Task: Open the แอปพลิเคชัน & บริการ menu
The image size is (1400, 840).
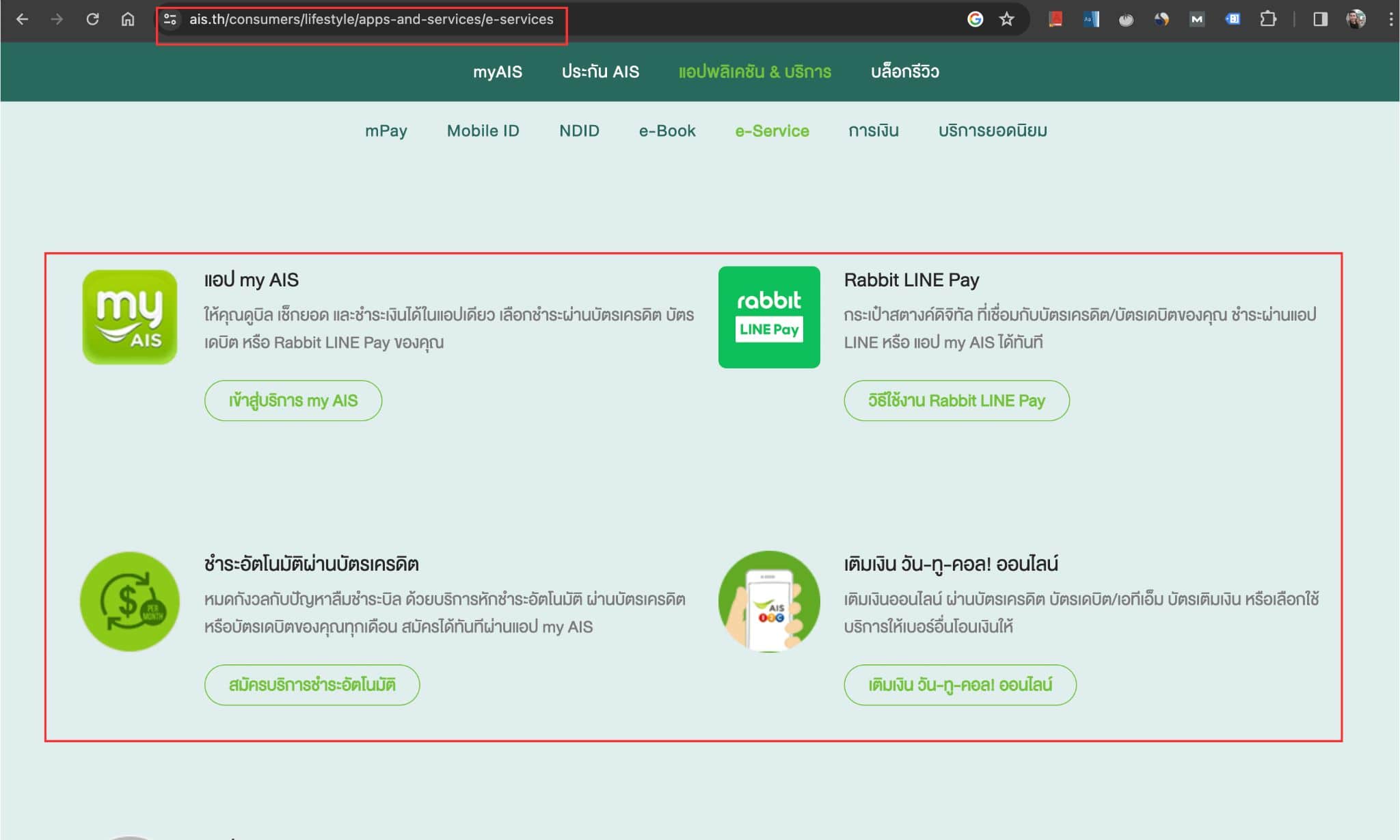Action: coord(755,72)
